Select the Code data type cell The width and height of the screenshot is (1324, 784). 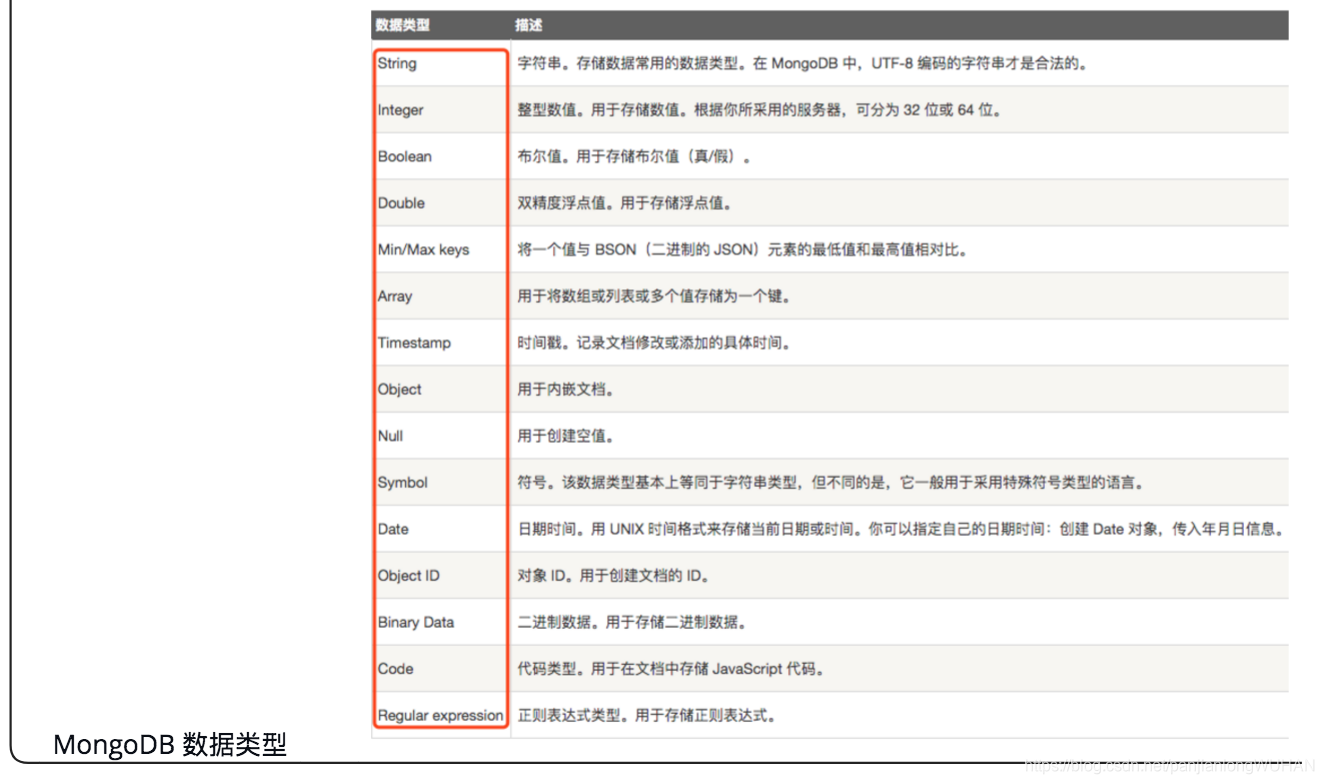pos(395,668)
